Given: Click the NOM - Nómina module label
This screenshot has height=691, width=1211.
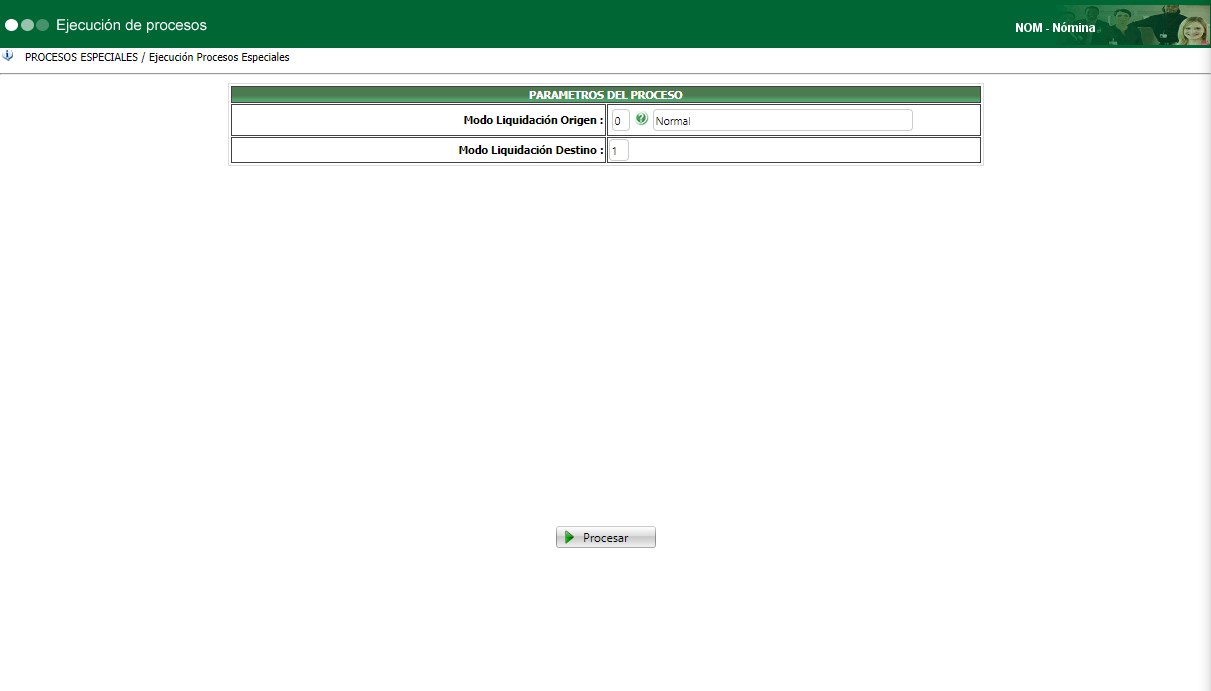Looking at the screenshot, I should coord(1055,28).
